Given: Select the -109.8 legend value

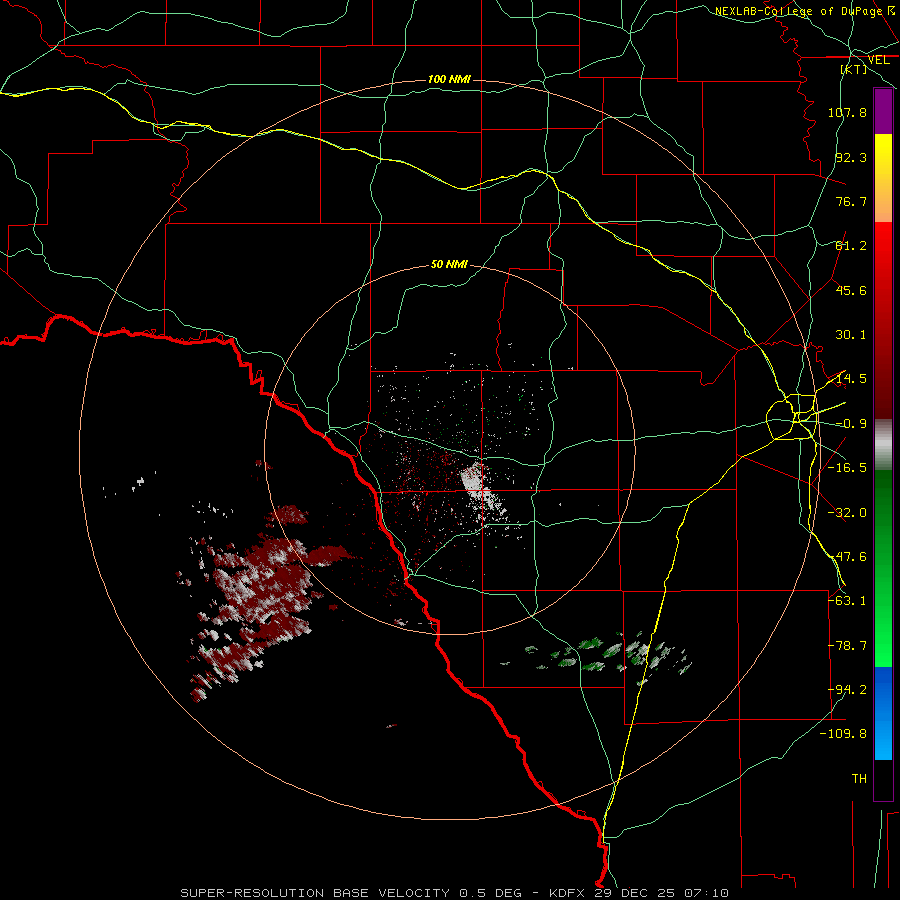Looking at the screenshot, I should [x=843, y=734].
